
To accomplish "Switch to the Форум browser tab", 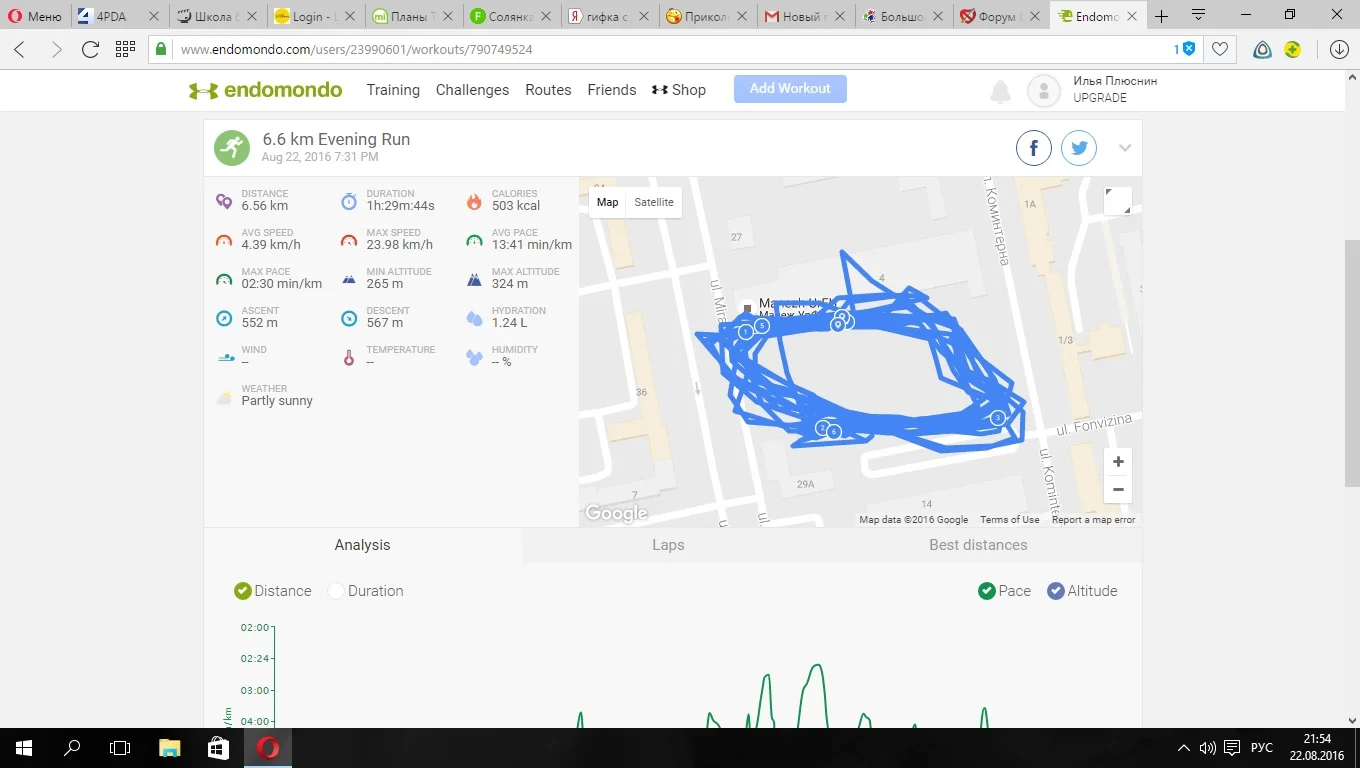I will pyautogui.click(x=1000, y=16).
